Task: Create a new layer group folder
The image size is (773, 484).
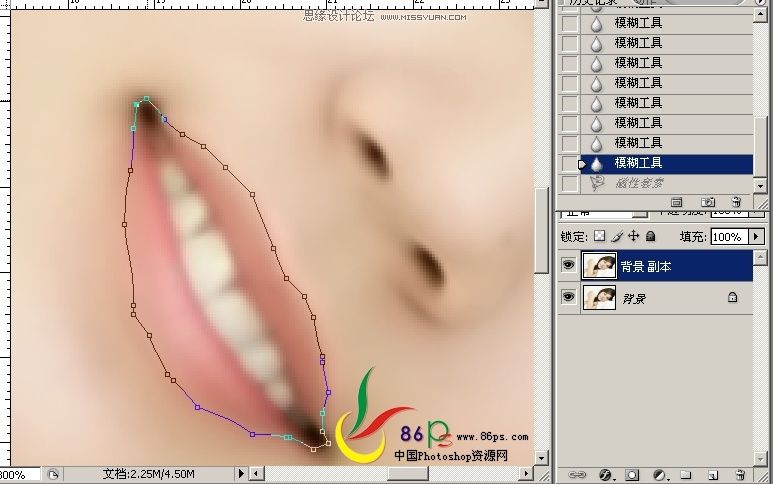Action: pyautogui.click(x=686, y=475)
